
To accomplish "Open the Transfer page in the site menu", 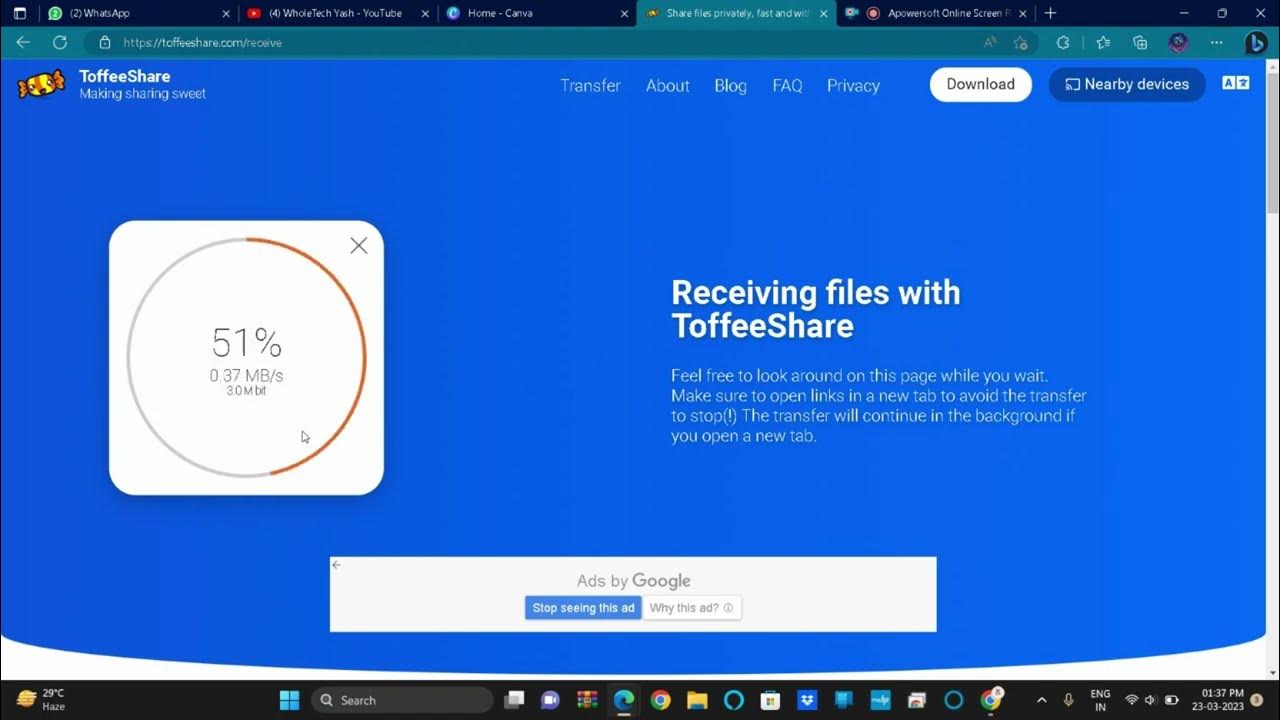I will point(590,86).
